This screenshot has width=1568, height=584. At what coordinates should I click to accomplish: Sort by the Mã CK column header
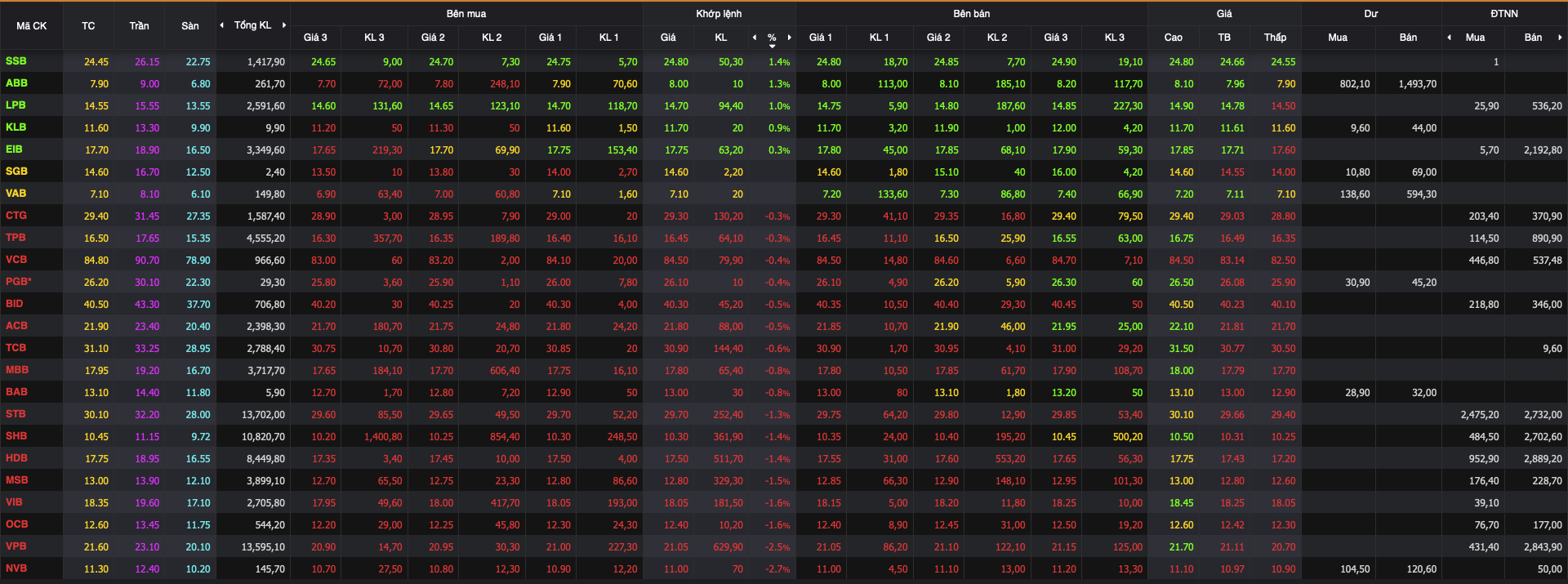[32, 26]
